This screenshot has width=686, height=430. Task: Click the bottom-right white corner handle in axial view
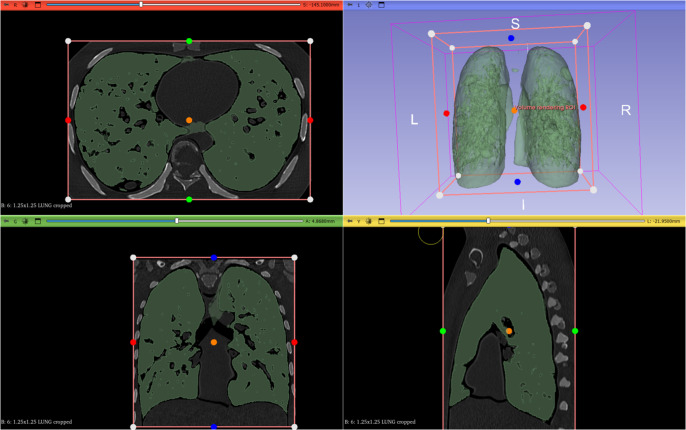pyautogui.click(x=310, y=199)
